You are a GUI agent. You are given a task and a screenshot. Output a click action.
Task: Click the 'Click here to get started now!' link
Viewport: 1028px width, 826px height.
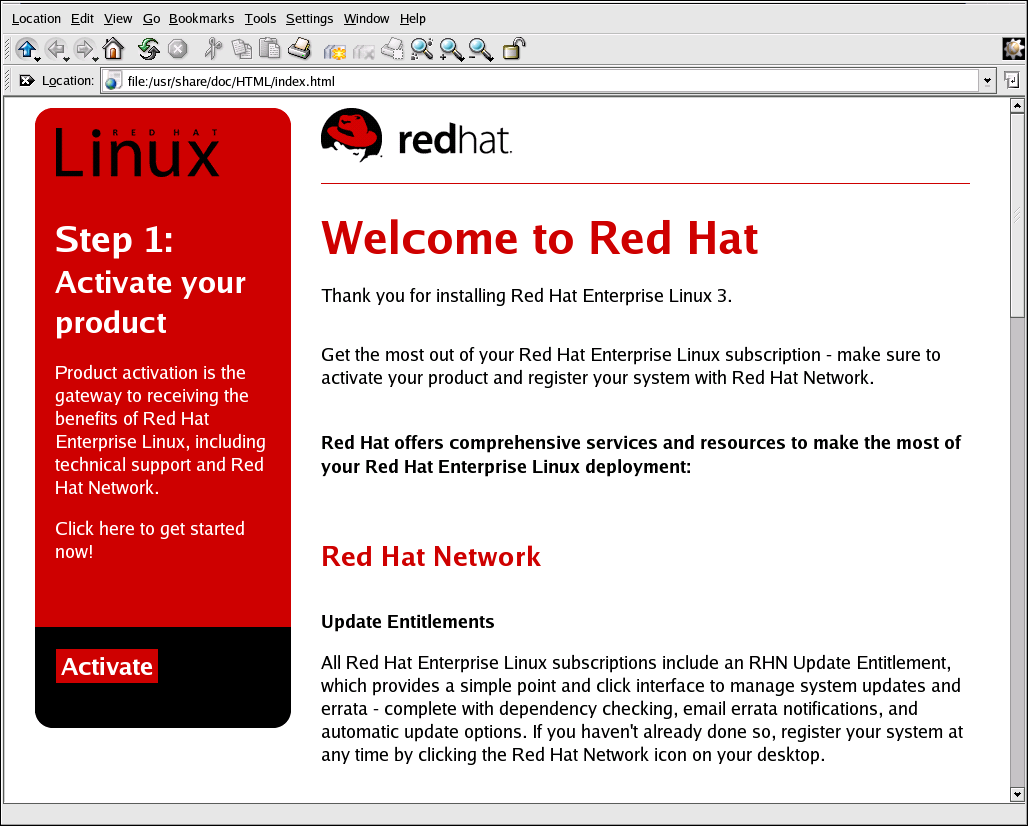(x=149, y=540)
